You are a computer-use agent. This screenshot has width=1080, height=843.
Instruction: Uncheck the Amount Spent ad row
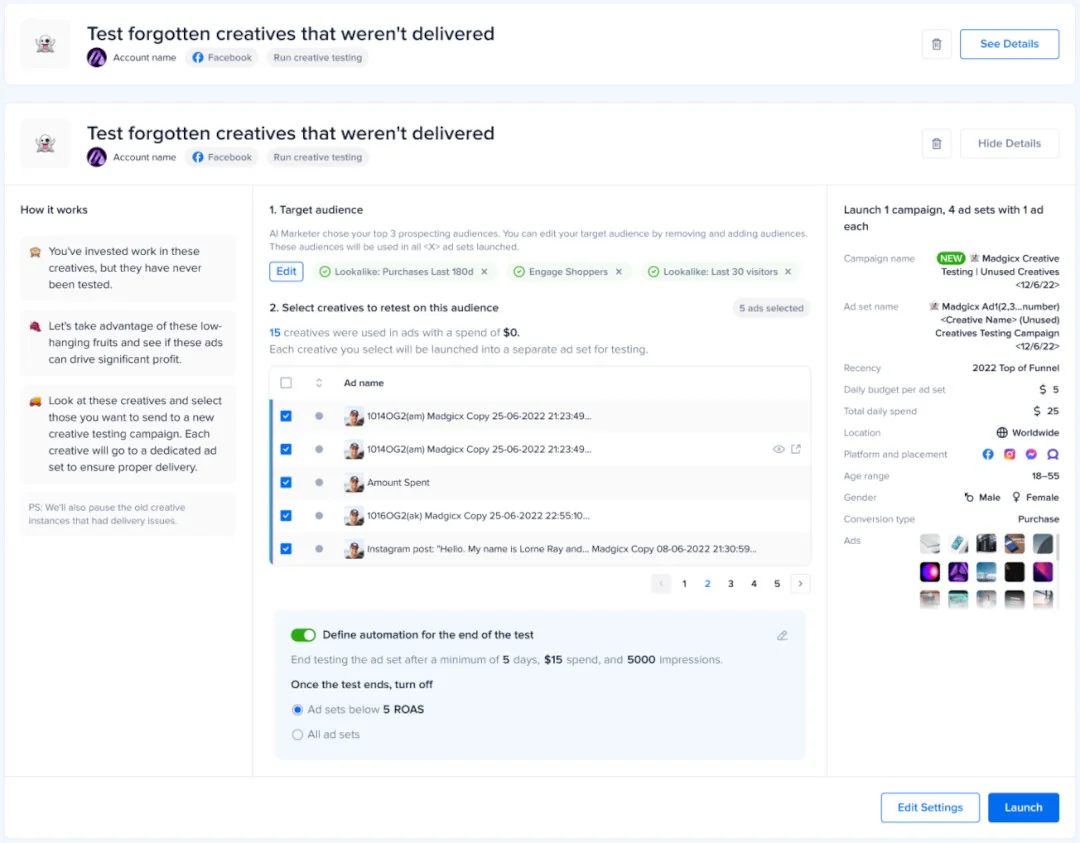point(286,482)
